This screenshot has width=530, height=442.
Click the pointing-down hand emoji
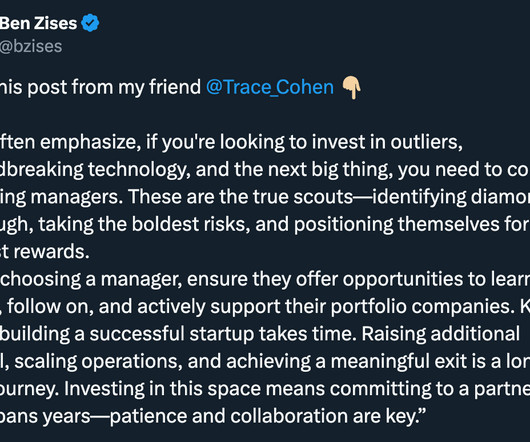352,88
